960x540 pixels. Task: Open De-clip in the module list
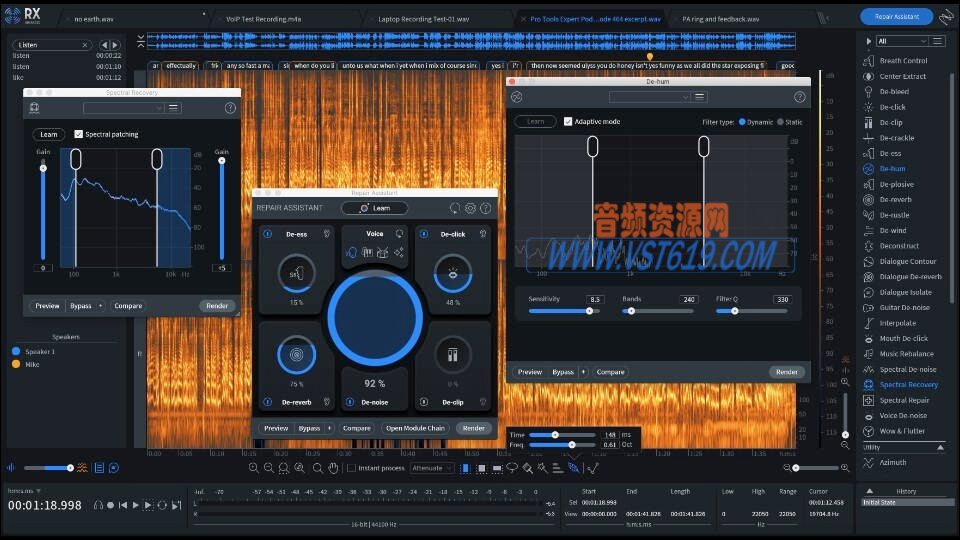(891, 122)
